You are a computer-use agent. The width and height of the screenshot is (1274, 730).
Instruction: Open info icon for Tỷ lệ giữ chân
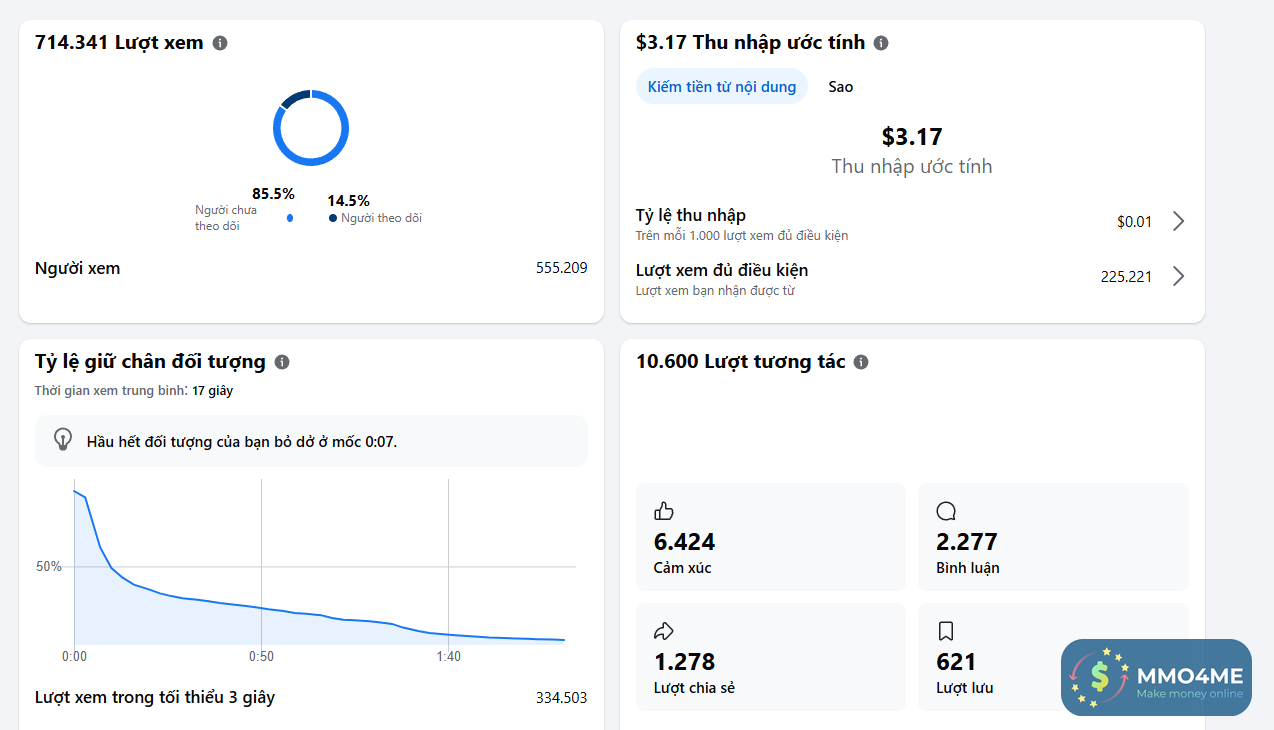[x=282, y=362]
